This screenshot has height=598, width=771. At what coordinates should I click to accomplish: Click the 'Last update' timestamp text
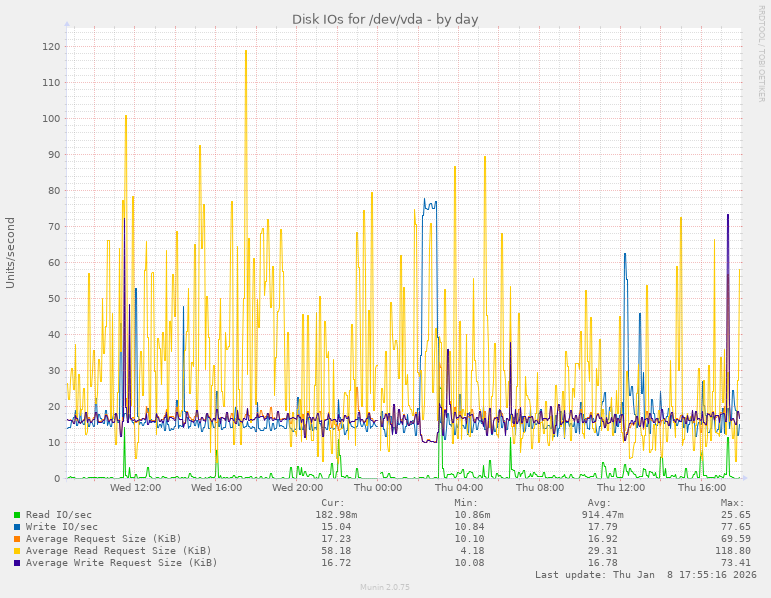(646, 575)
